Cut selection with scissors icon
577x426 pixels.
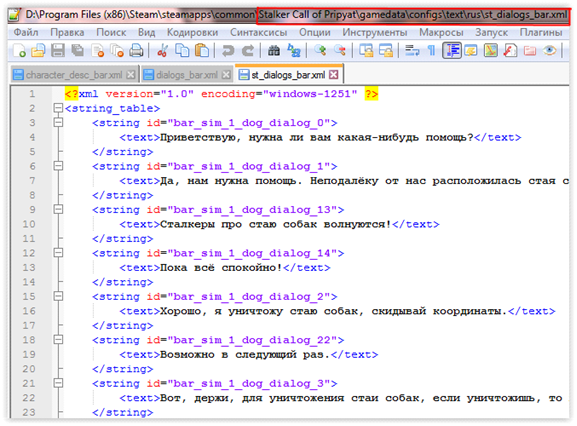coord(162,50)
